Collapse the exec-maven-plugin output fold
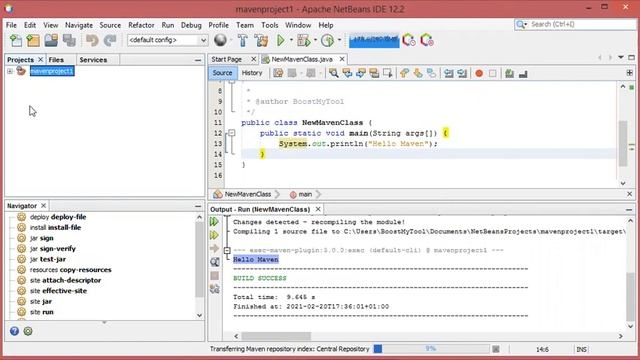This screenshot has width=640, height=360. (x=227, y=250)
